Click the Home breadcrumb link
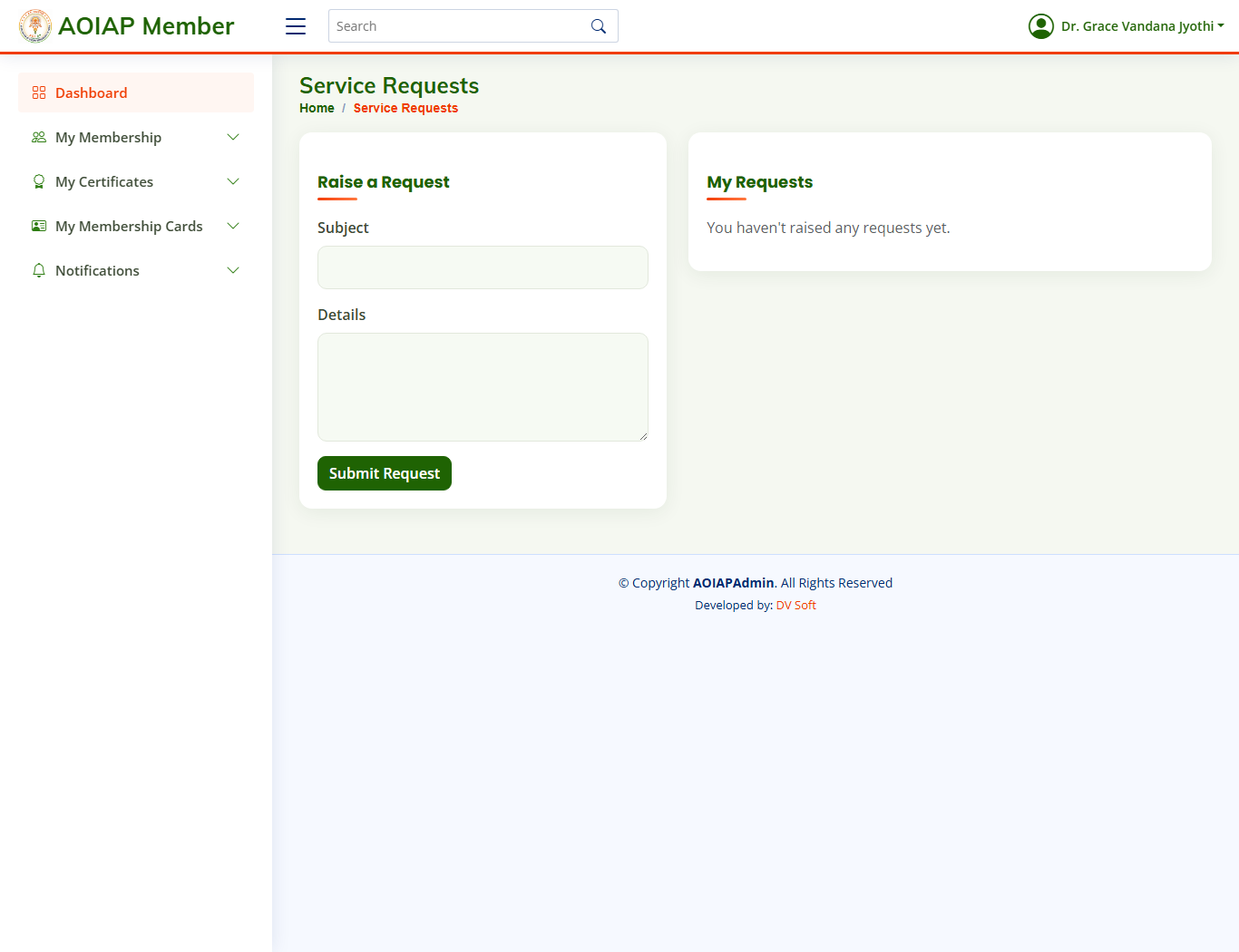Viewport: 1239px width, 952px height. [x=317, y=108]
